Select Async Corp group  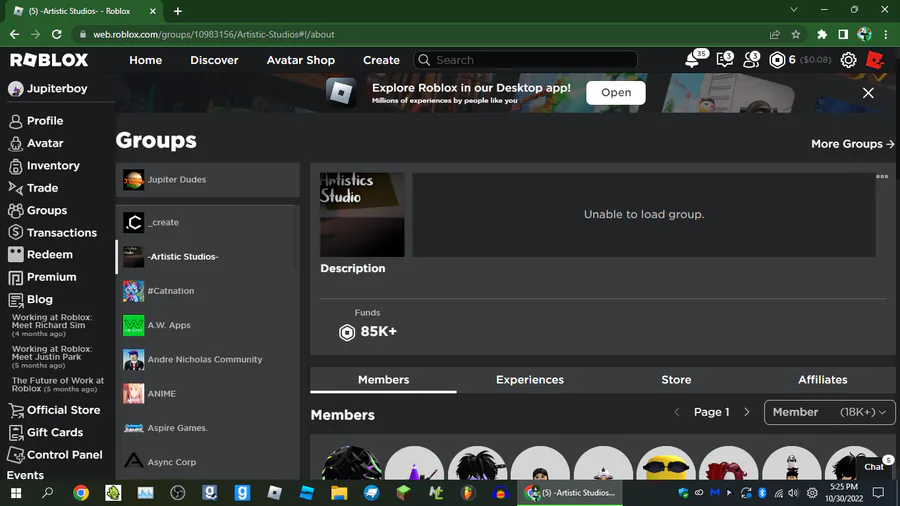point(205,462)
